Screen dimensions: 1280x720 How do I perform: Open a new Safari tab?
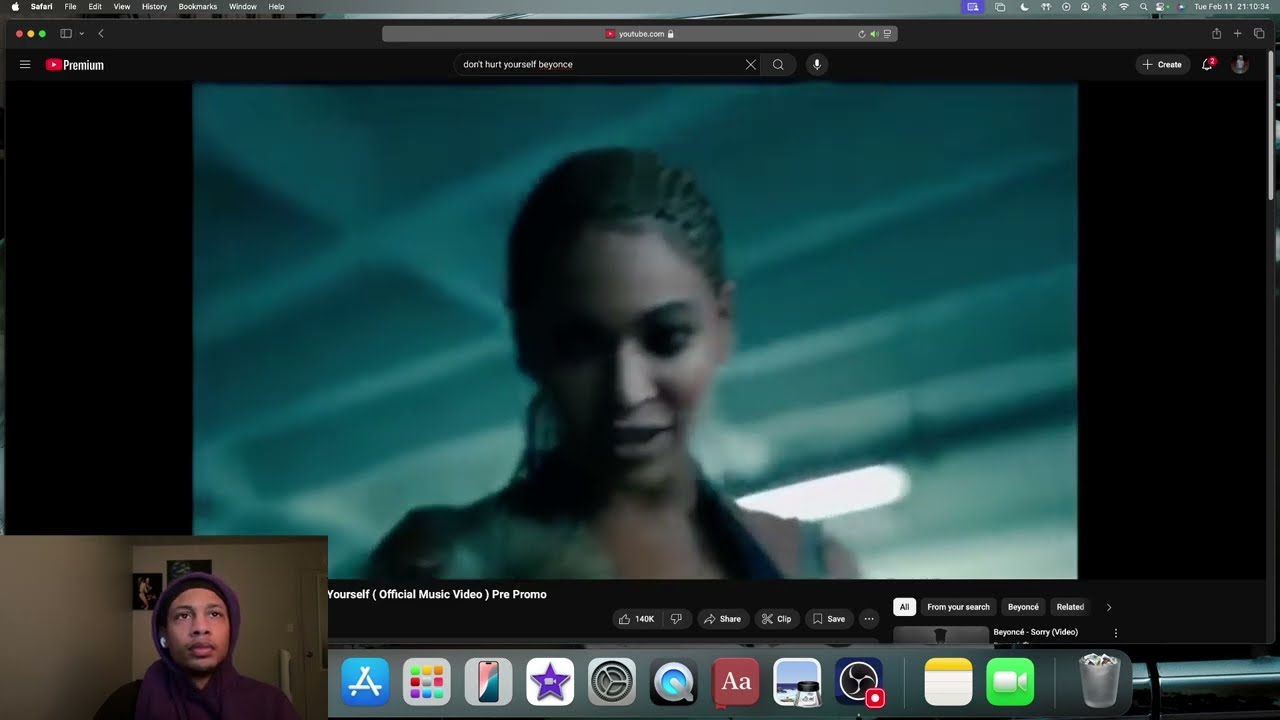[1237, 34]
